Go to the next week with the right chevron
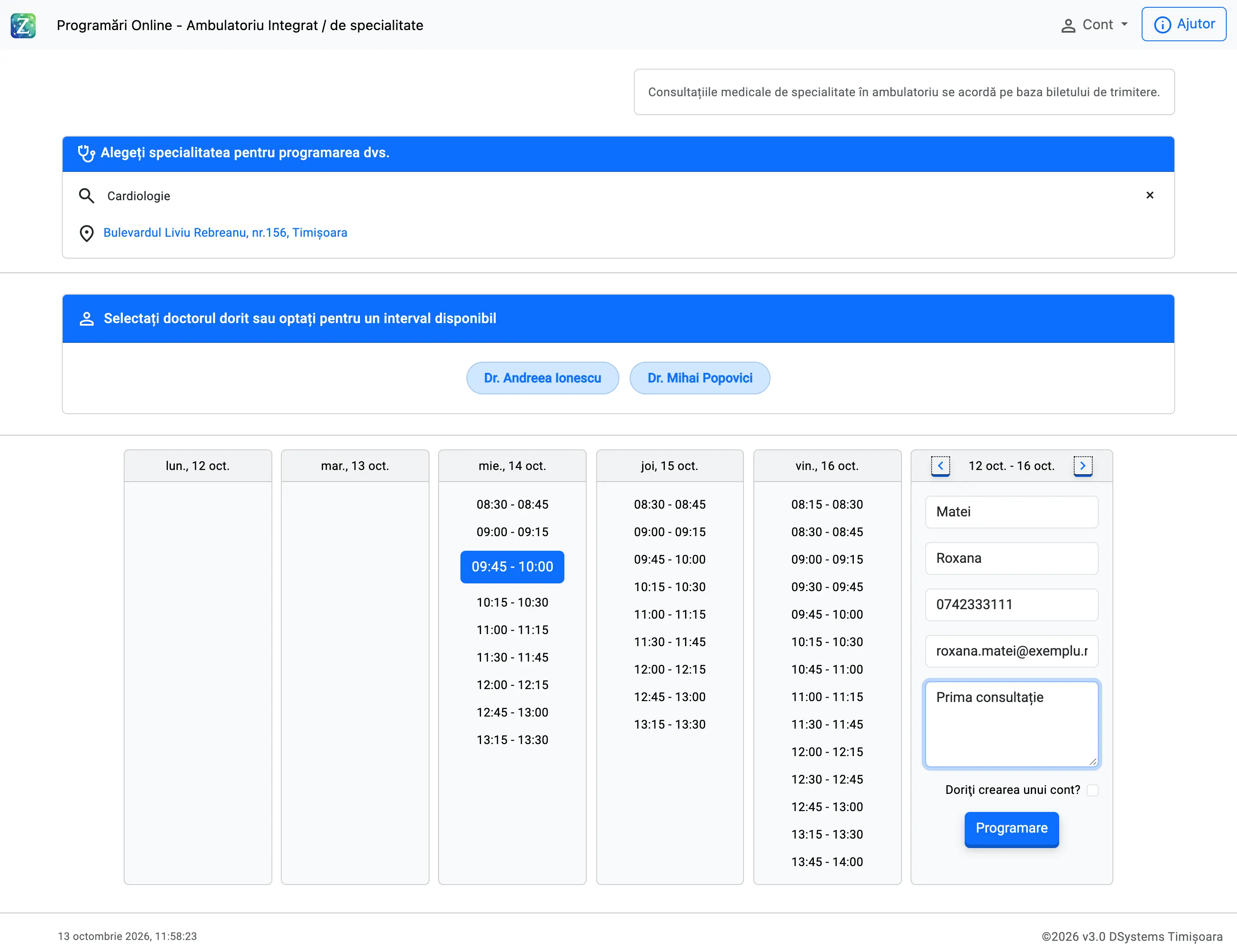Screen dimensions: 1237x952 click(x=1083, y=466)
